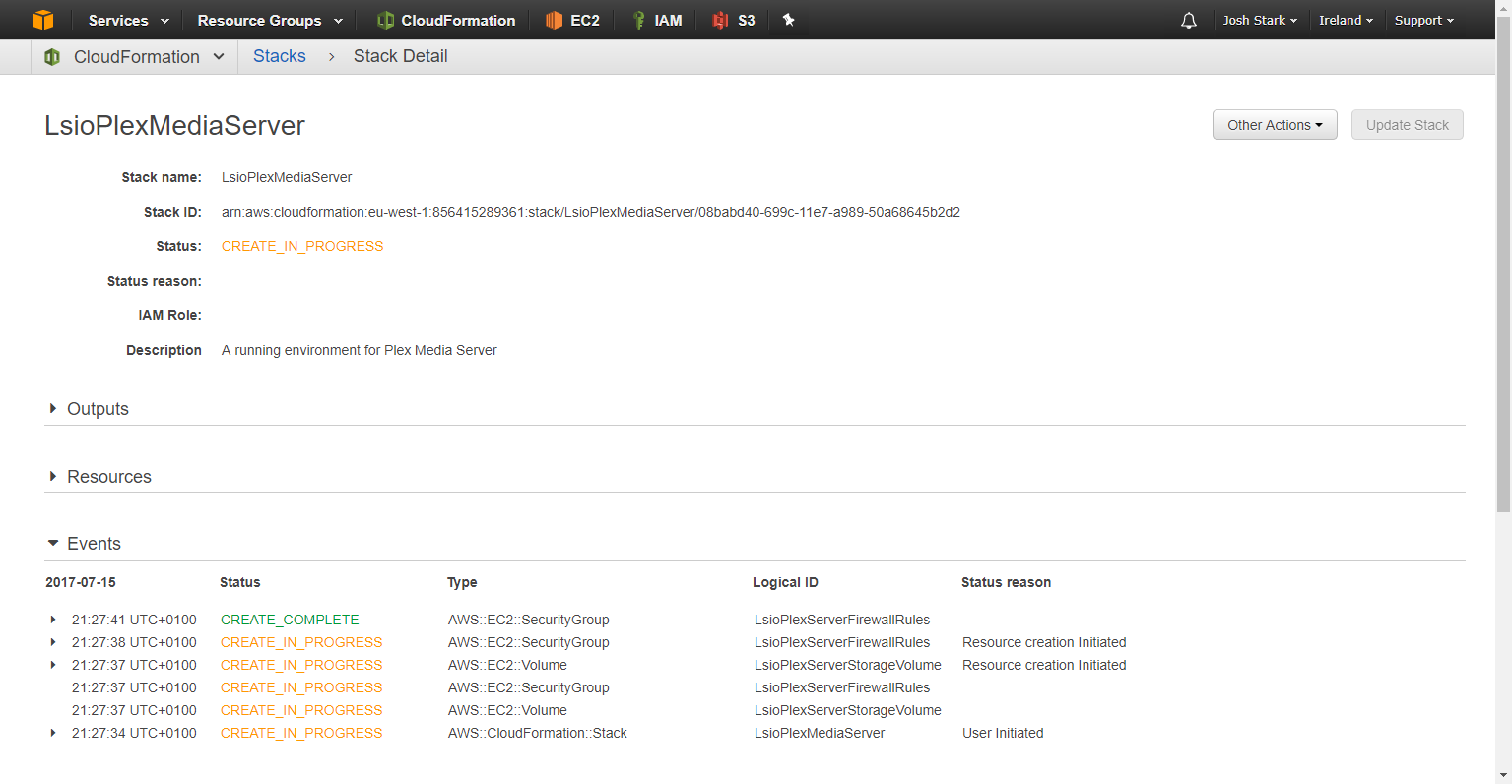Open the notifications bell icon
The height and width of the screenshot is (784, 1512).
pos(1189,20)
